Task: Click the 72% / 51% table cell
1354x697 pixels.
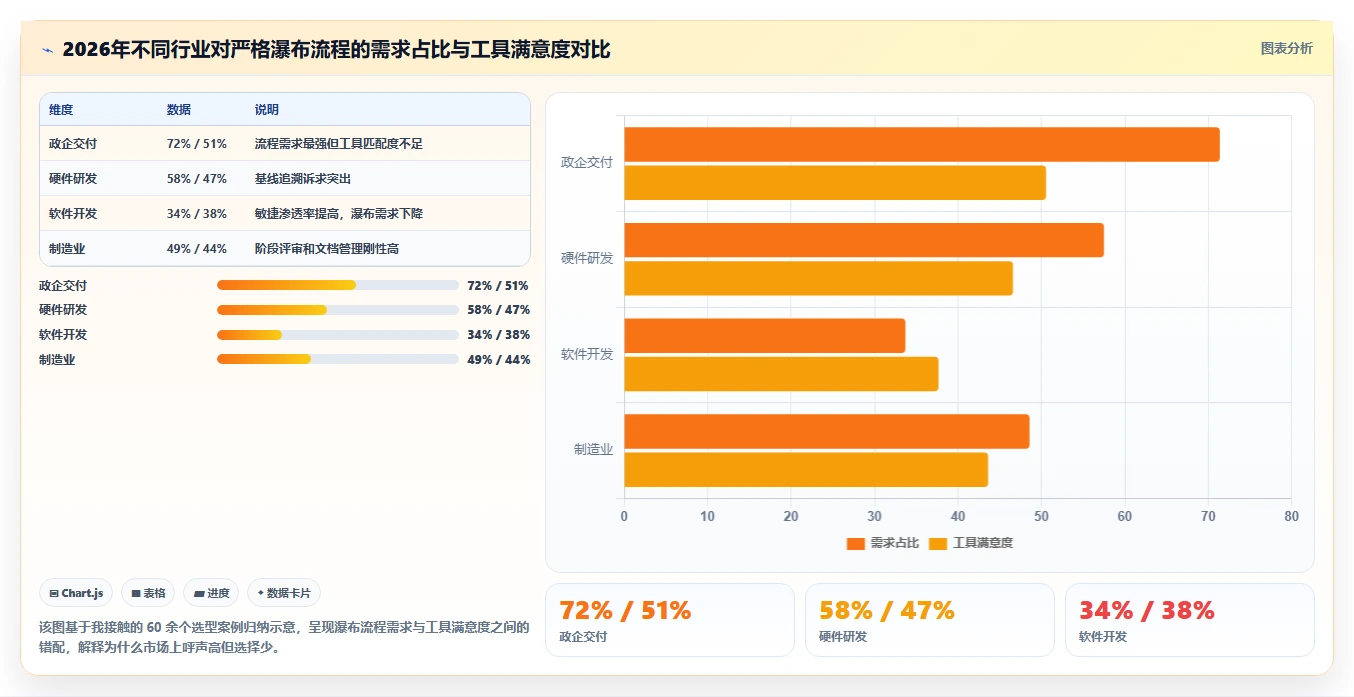Action: (x=197, y=144)
